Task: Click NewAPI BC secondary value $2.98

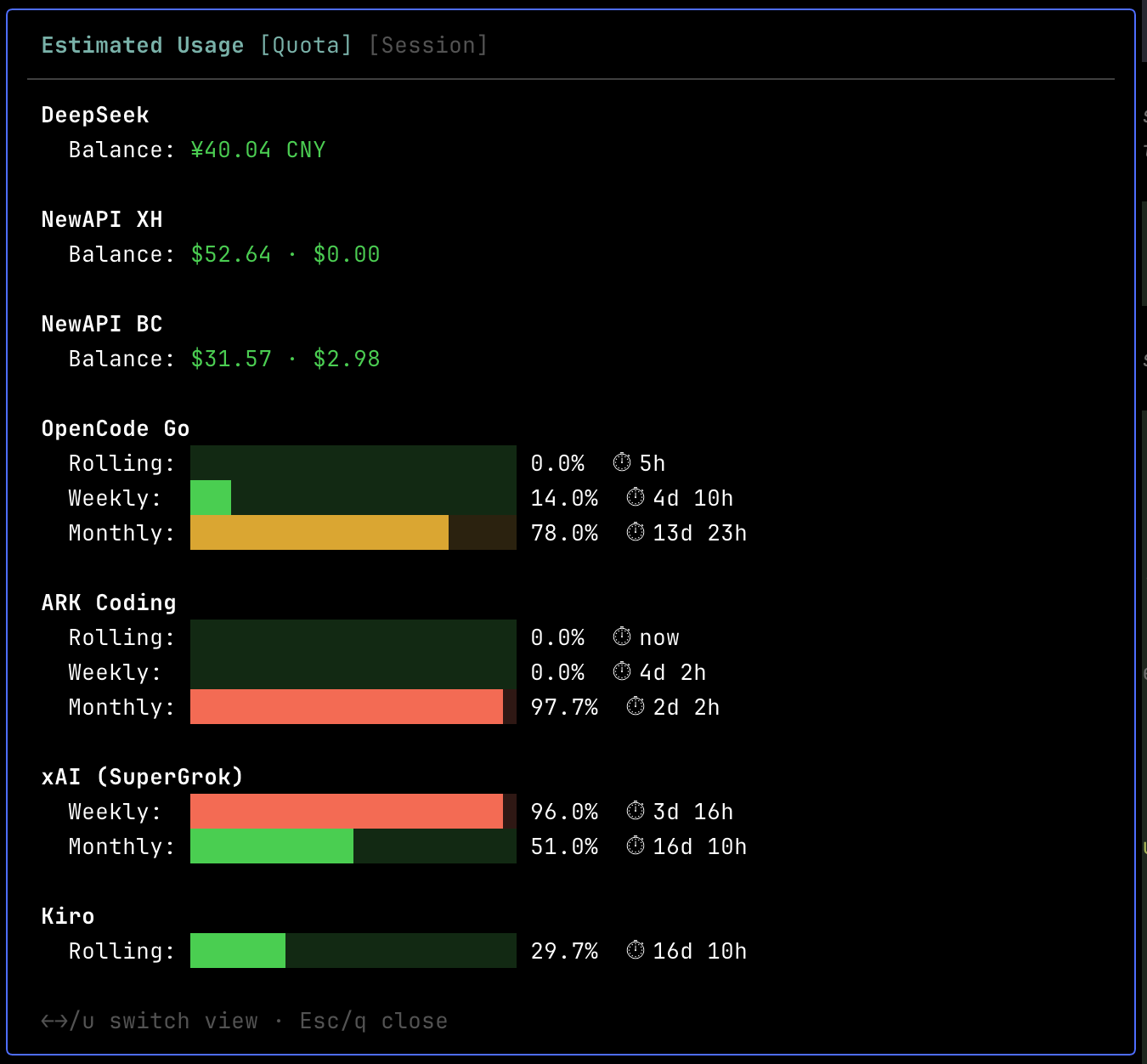Action: click(x=347, y=359)
